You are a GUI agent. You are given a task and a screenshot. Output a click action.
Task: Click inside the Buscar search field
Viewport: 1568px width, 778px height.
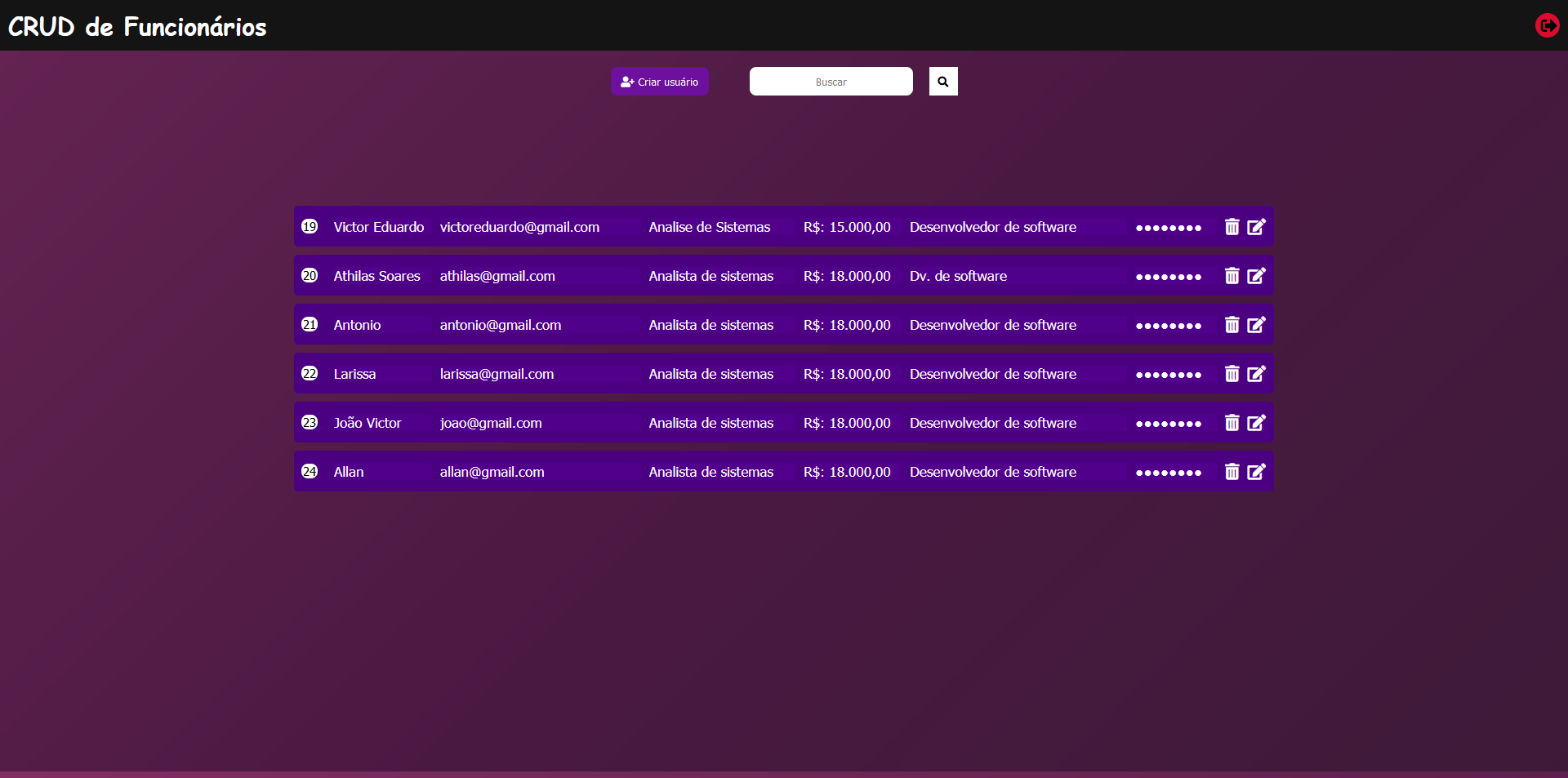(x=831, y=81)
